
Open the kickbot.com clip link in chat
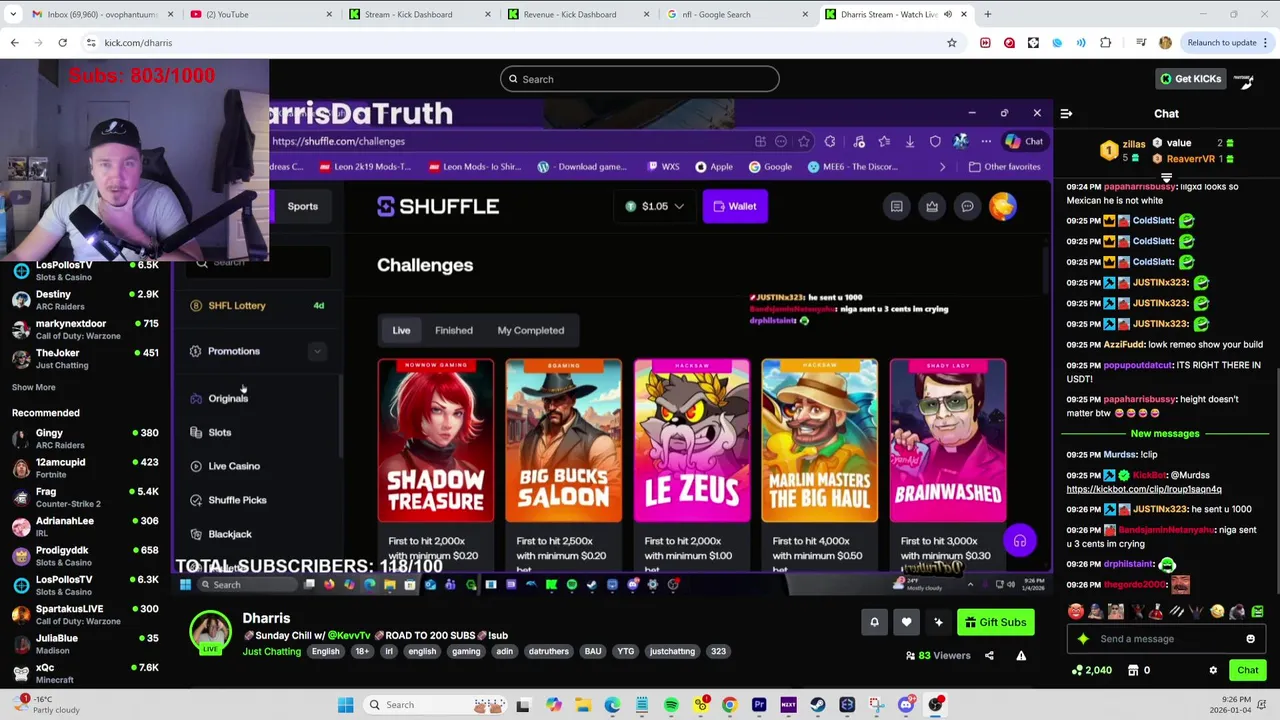tap(1143, 489)
